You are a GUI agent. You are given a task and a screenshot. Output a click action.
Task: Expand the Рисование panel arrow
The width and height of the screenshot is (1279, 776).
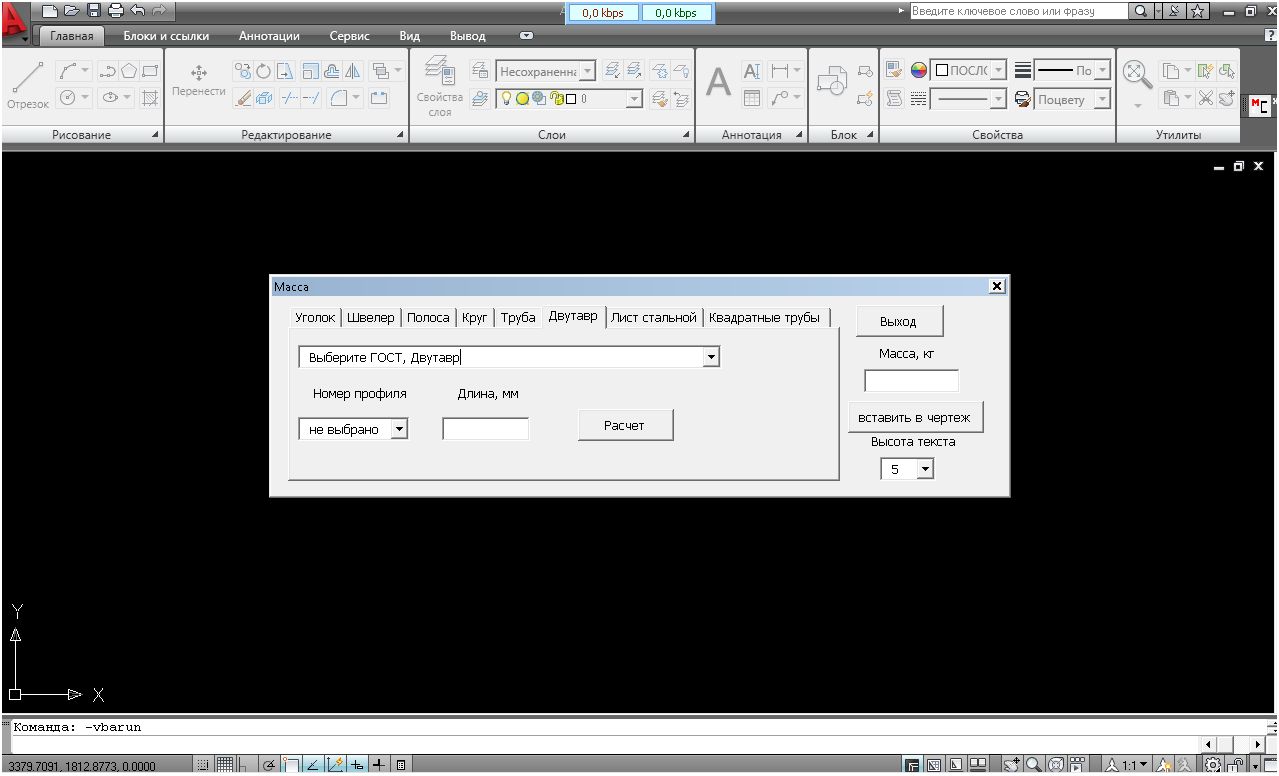[x=155, y=135]
